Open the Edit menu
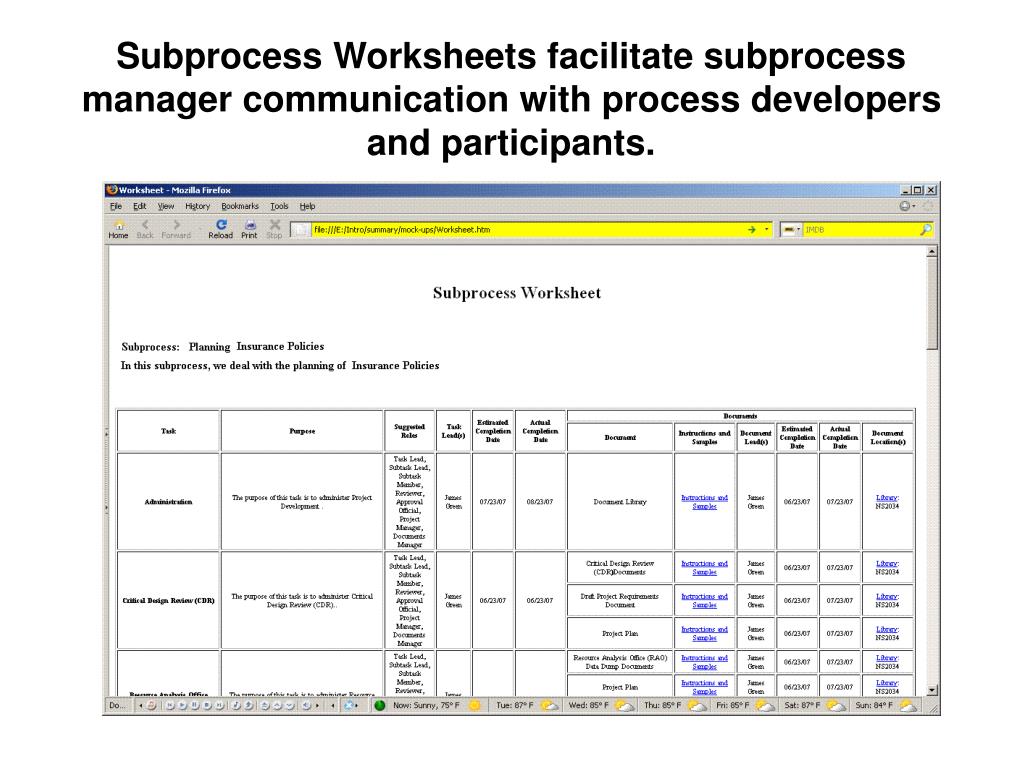This screenshot has width=1023, height=767. [140, 206]
